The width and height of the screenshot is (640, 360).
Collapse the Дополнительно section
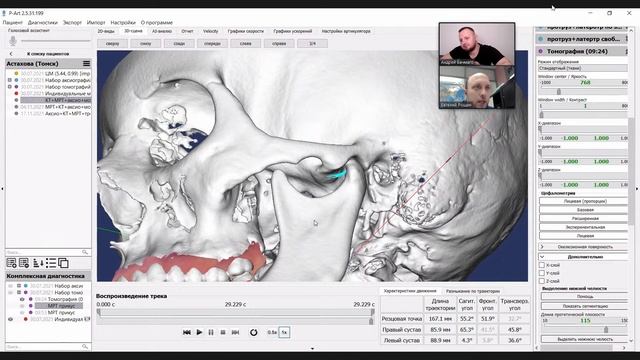point(583,257)
